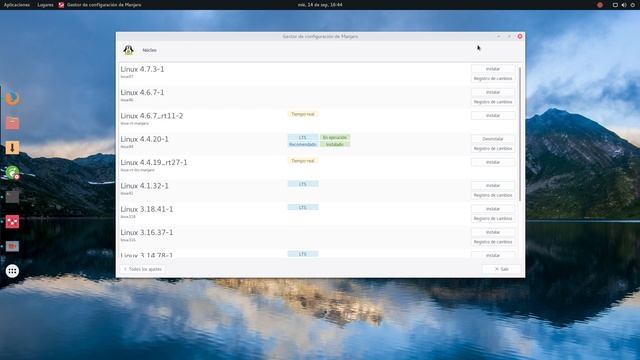The image size is (640, 360).
Task: Install Linux 3.18.41-1 kernel
Action: point(493,209)
